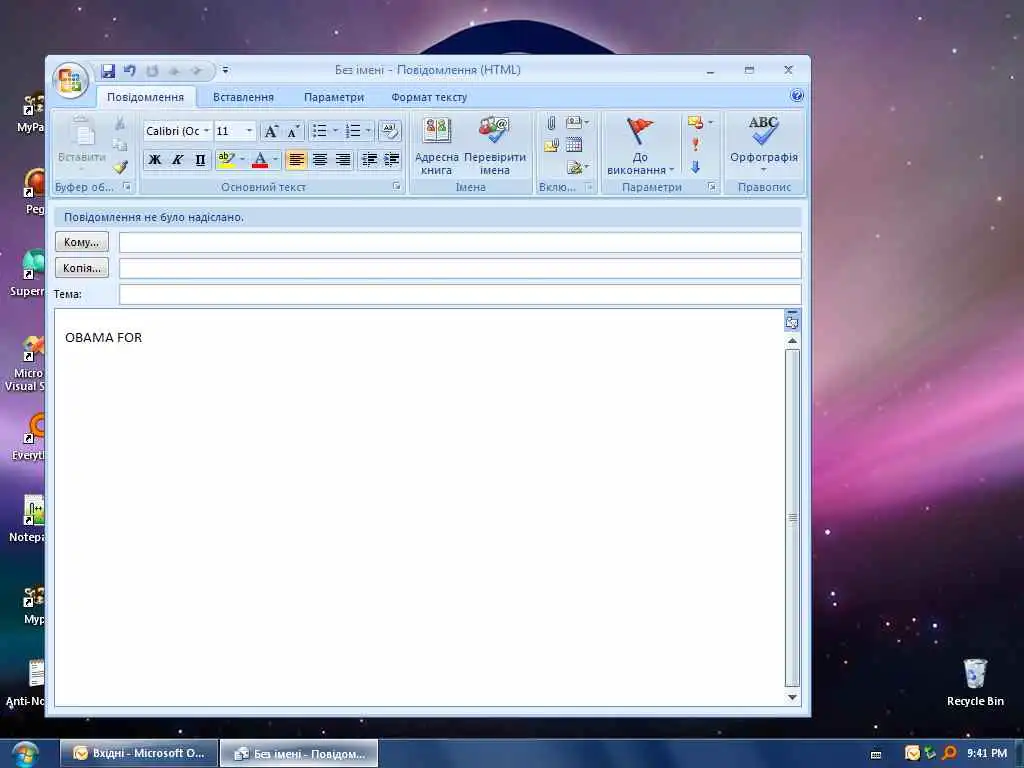Screen dimensions: 1024x768
Task: Expand Параметри group dialog launcher
Action: [711, 187]
